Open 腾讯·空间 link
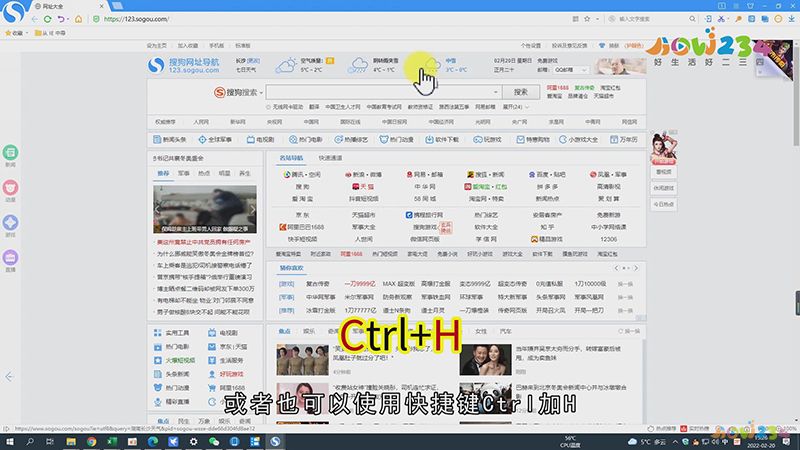 (x=302, y=174)
